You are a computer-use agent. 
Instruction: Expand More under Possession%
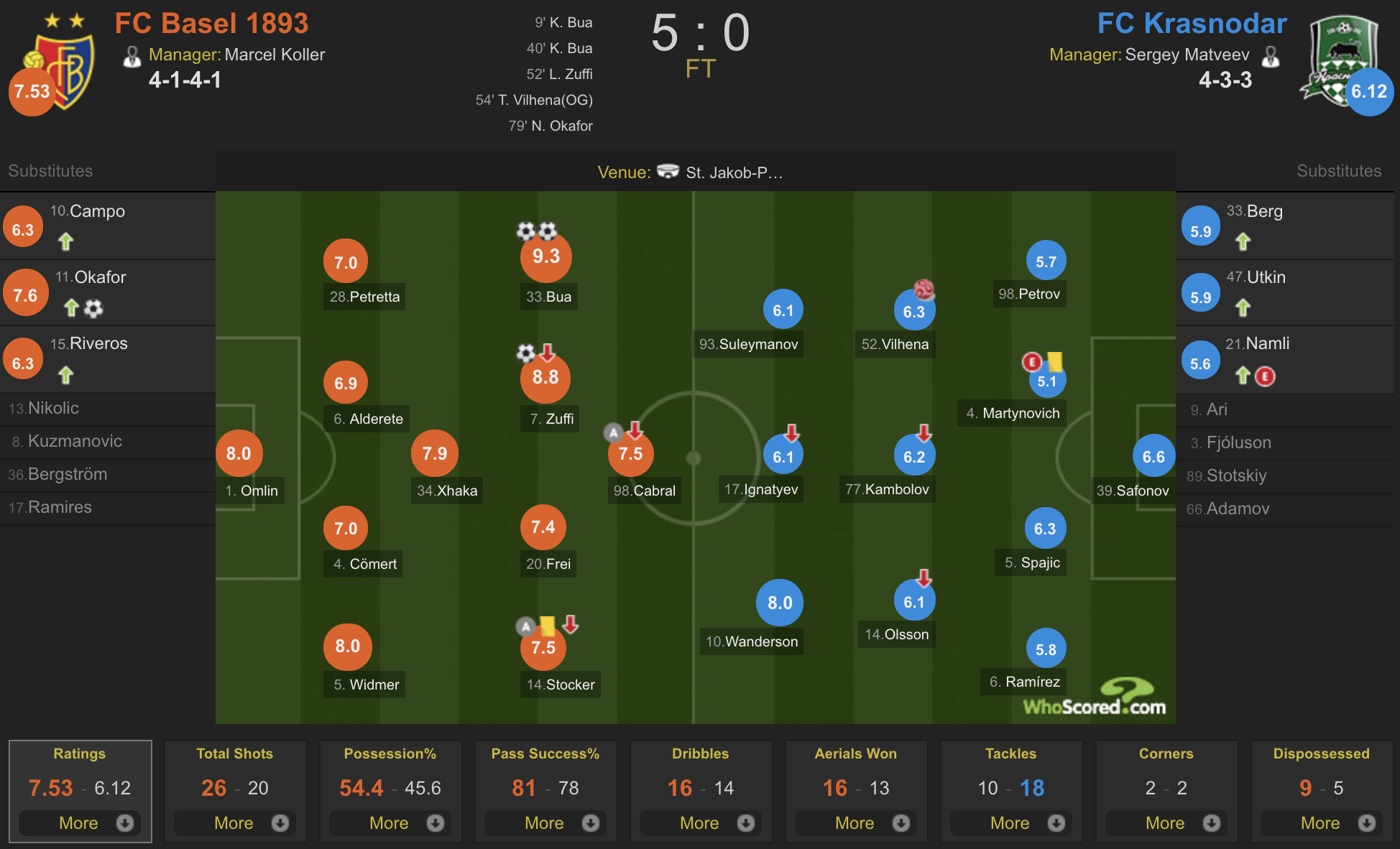tap(390, 822)
